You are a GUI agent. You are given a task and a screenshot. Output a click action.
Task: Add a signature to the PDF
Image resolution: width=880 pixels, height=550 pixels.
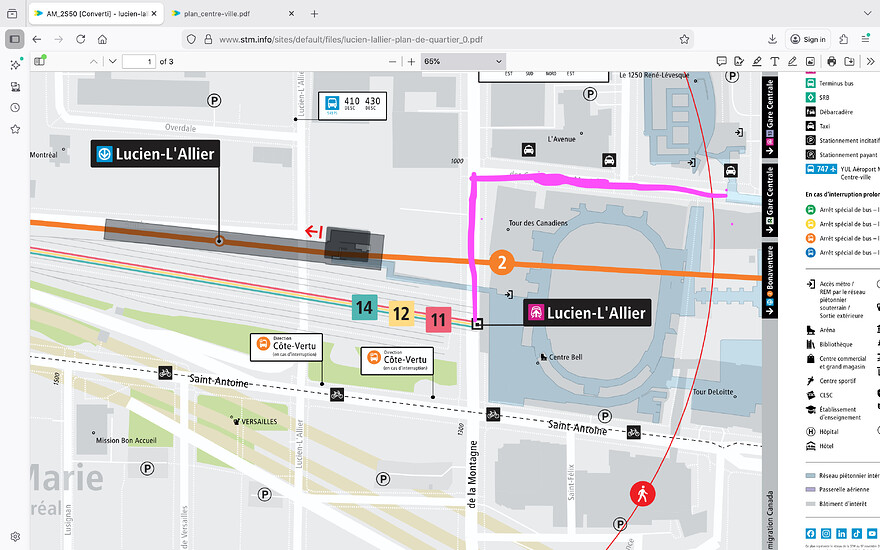tap(739, 61)
